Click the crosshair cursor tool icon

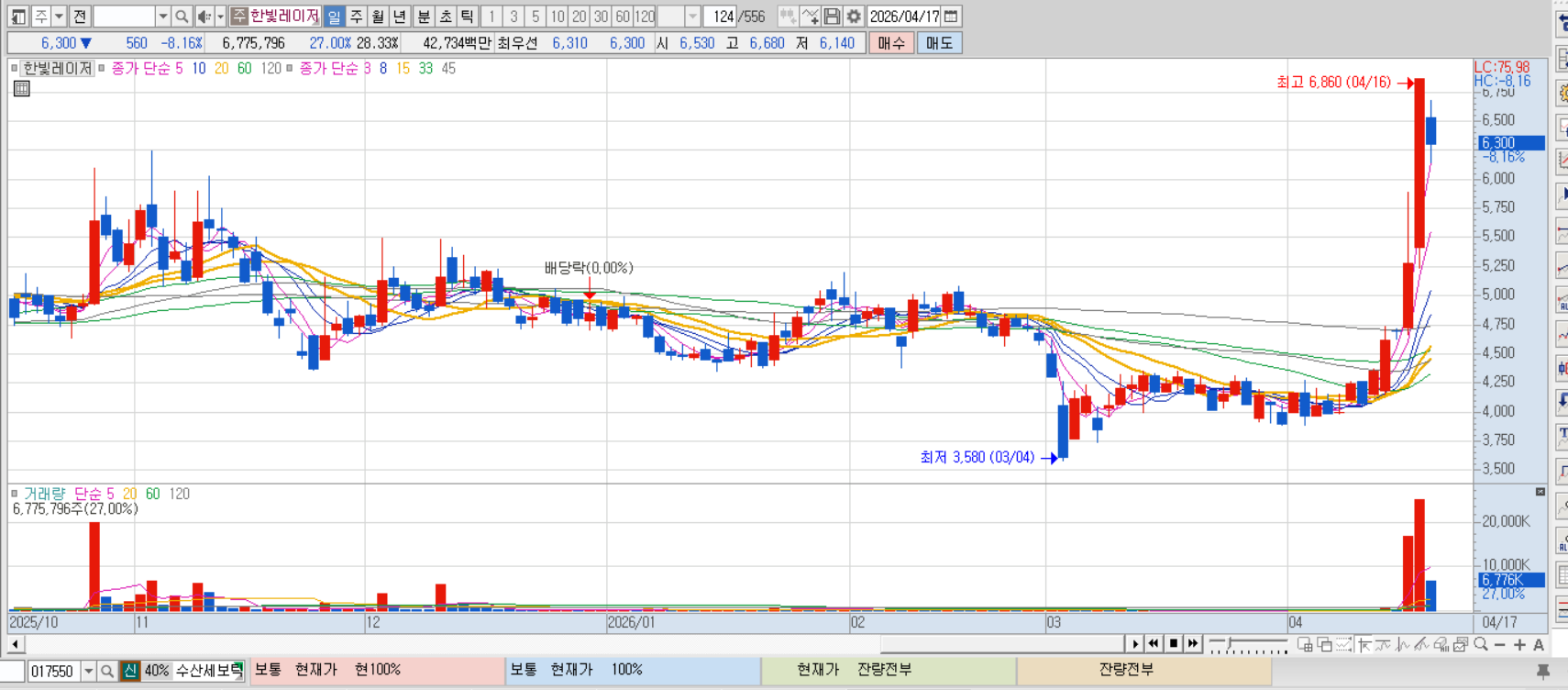pos(1364,644)
